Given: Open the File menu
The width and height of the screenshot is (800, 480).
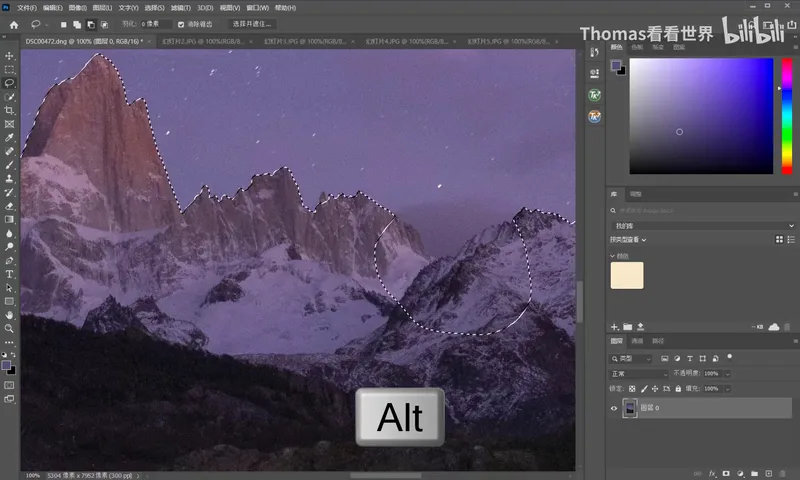Looking at the screenshot, I should tap(27, 8).
